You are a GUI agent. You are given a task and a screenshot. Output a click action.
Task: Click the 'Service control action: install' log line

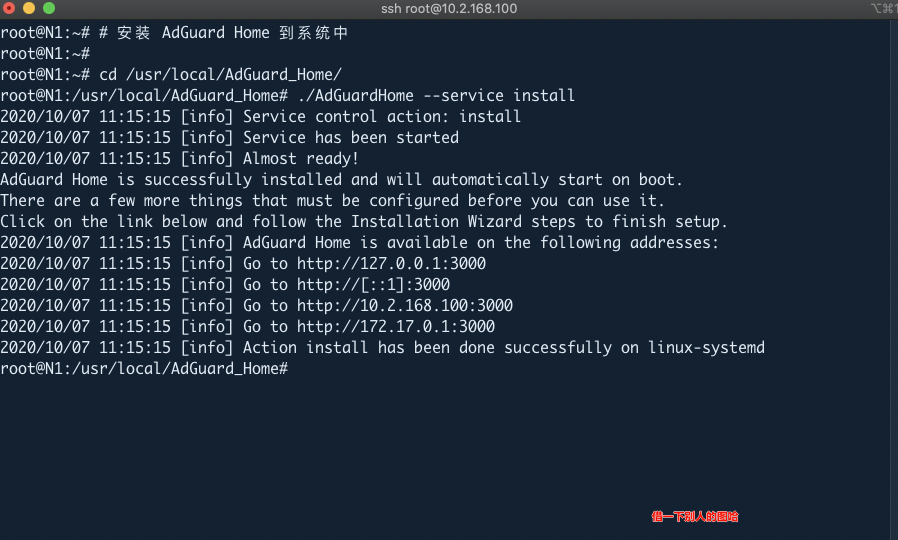261,117
